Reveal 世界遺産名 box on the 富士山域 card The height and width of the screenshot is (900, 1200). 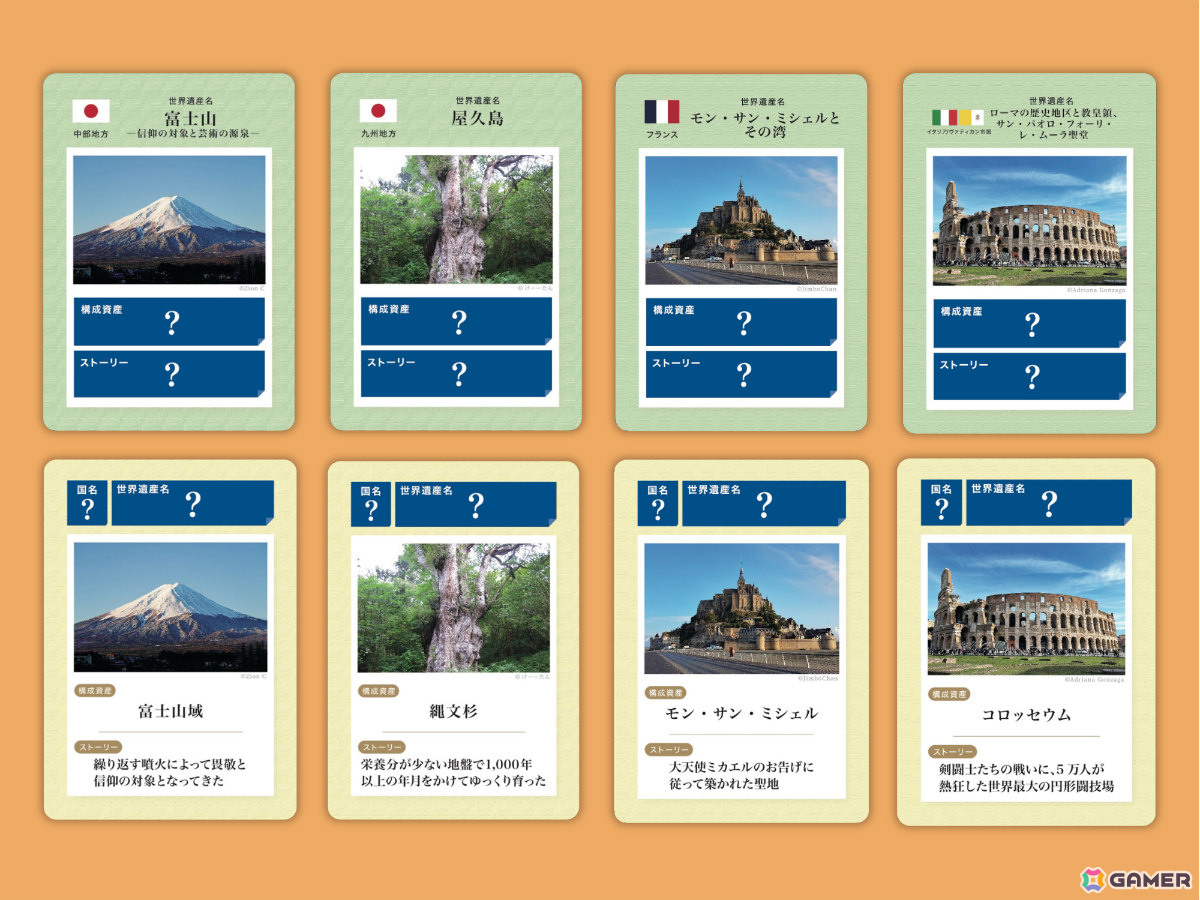192,503
